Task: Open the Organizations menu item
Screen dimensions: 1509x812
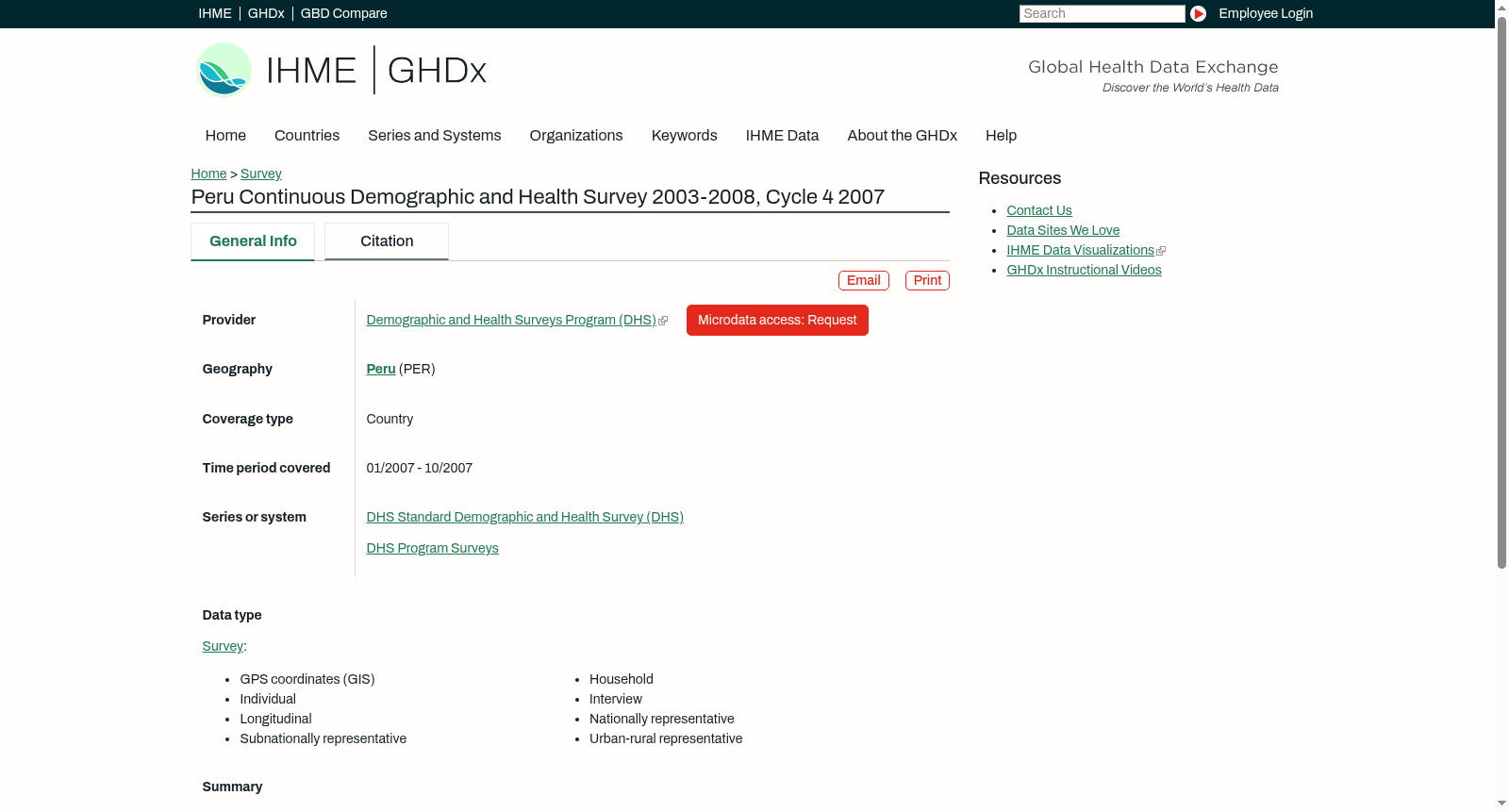Action: point(576,135)
